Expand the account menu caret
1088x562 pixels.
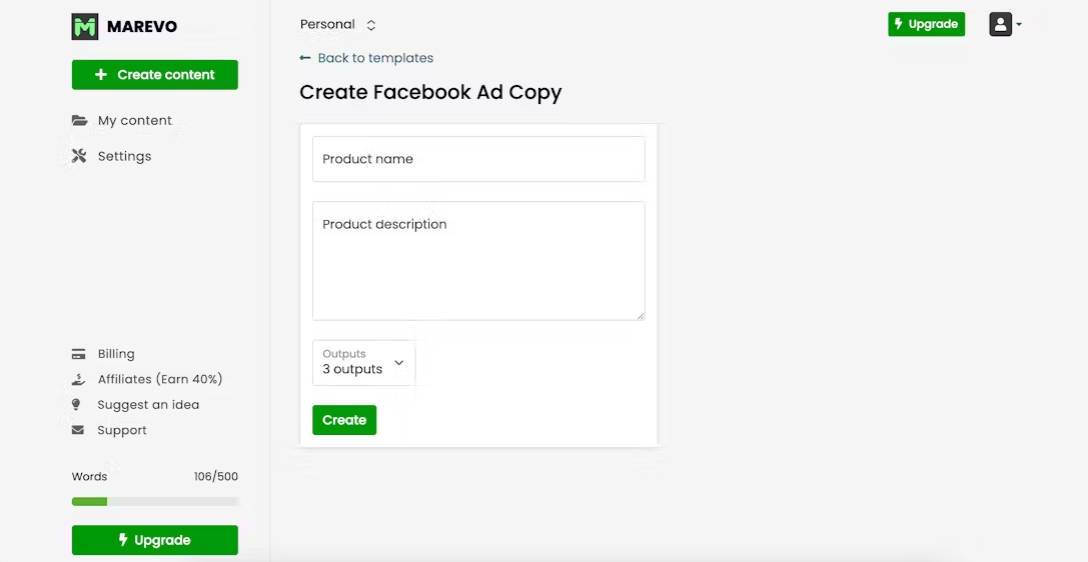[1019, 25]
